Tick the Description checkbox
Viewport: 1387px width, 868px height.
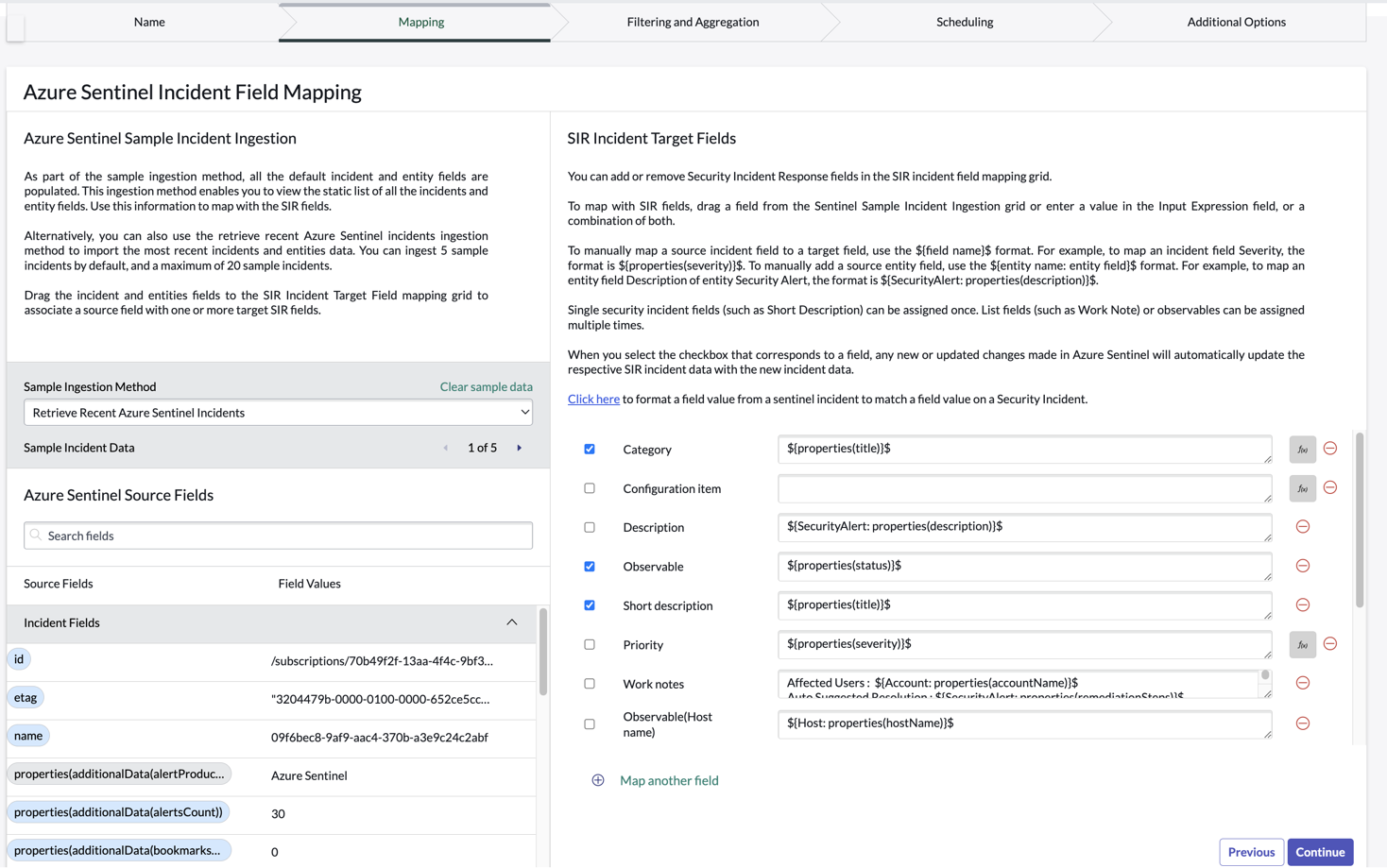[x=590, y=527]
